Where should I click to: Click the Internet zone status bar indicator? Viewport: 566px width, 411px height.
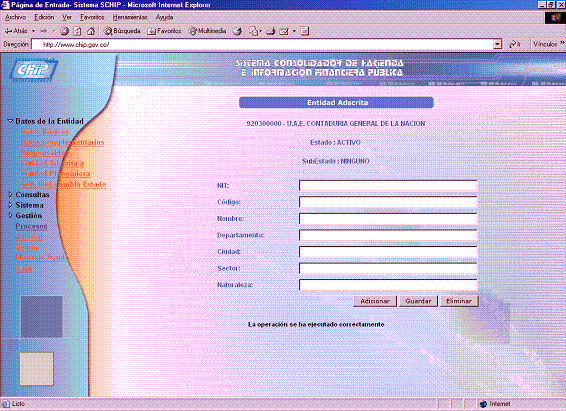495,404
